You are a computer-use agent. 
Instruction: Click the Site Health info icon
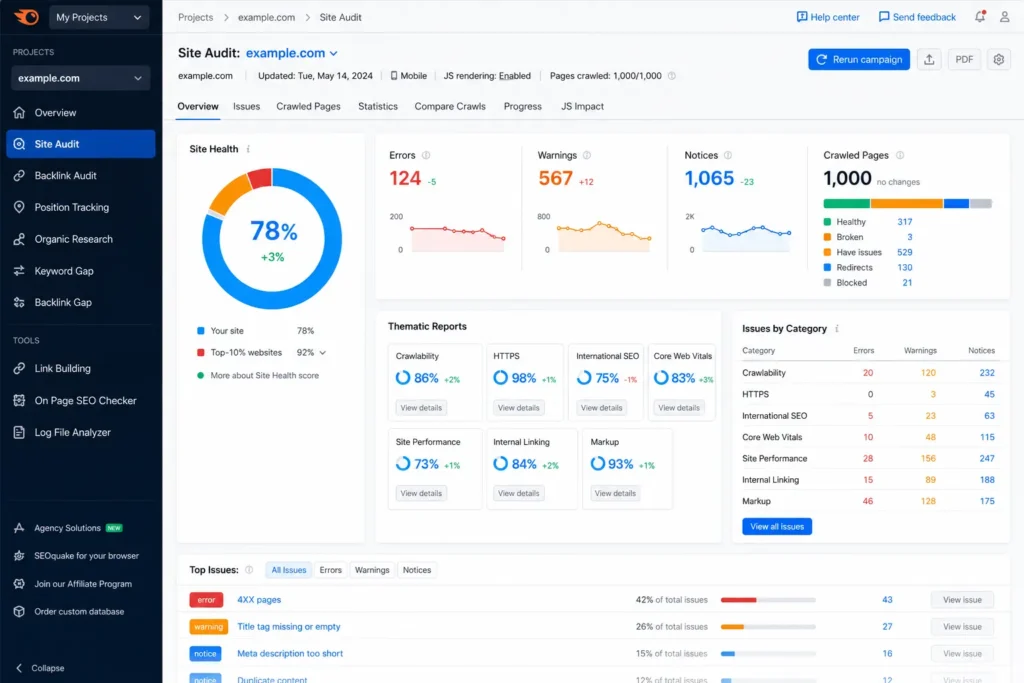[x=248, y=149]
